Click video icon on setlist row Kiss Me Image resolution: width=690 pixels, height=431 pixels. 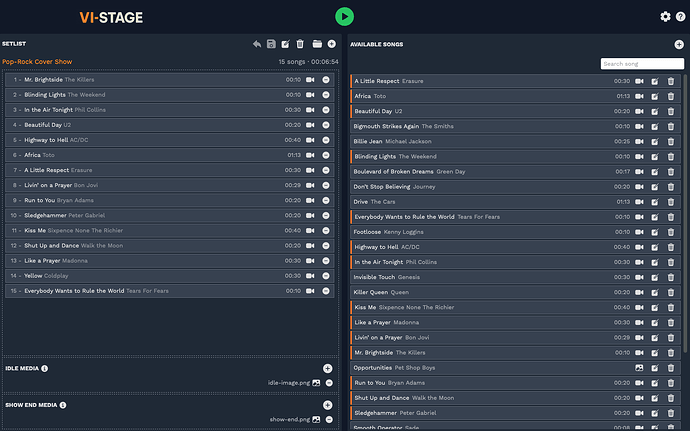[310, 230]
